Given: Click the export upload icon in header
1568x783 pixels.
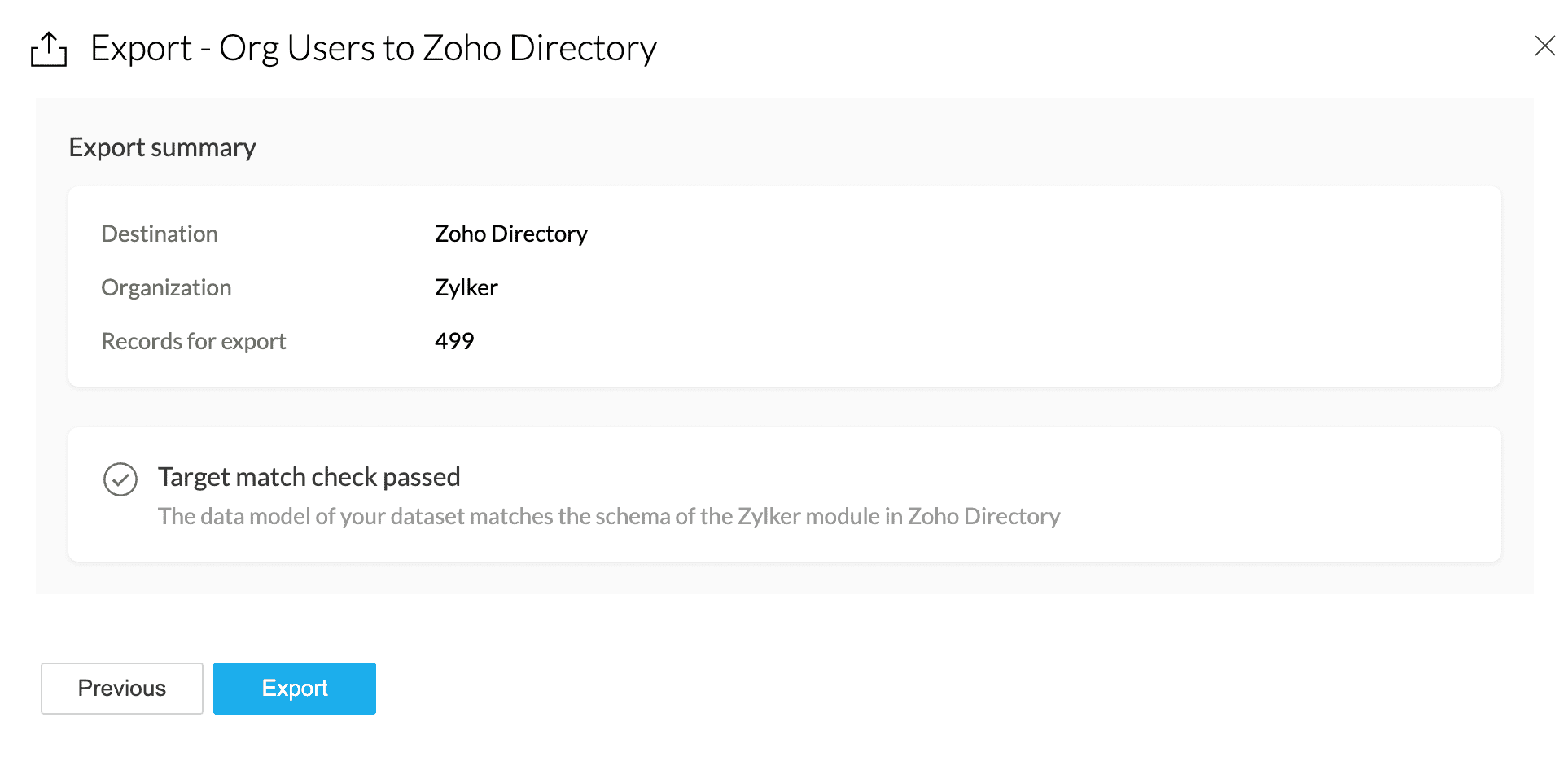Looking at the screenshot, I should click(49, 50).
